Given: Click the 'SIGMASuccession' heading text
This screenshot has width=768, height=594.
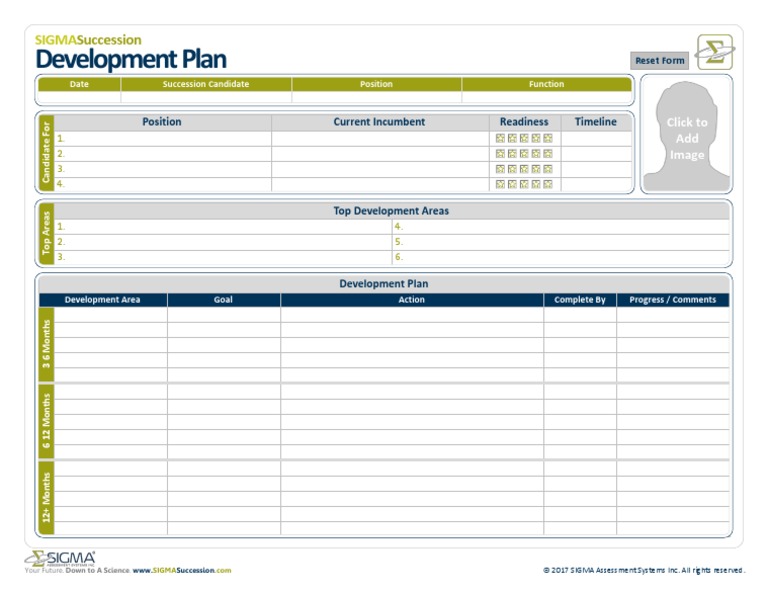Looking at the screenshot, I should pos(88,40).
